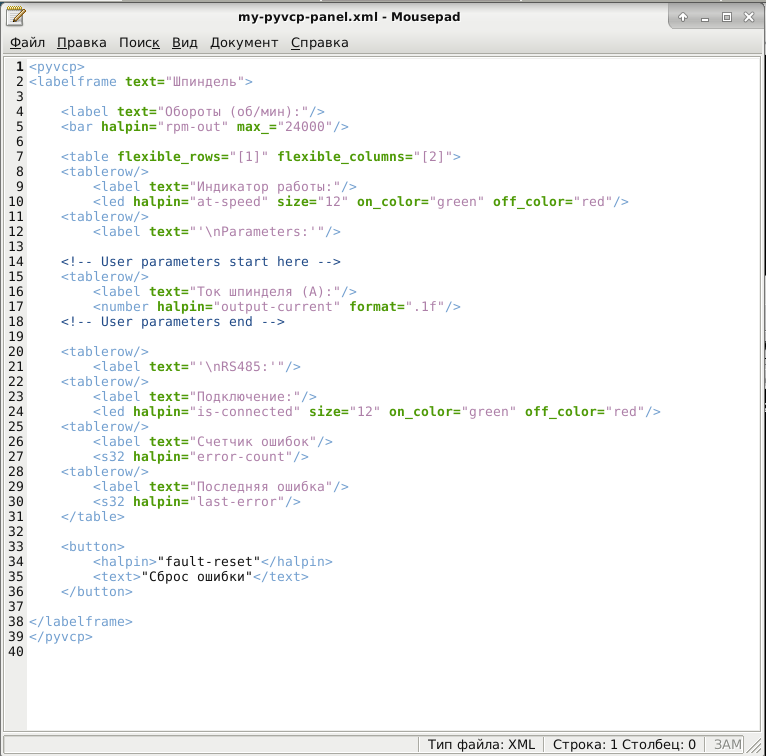Viewport: 766px width, 756px height.
Task: Maximize the Mousepad window
Action: [x=727, y=17]
